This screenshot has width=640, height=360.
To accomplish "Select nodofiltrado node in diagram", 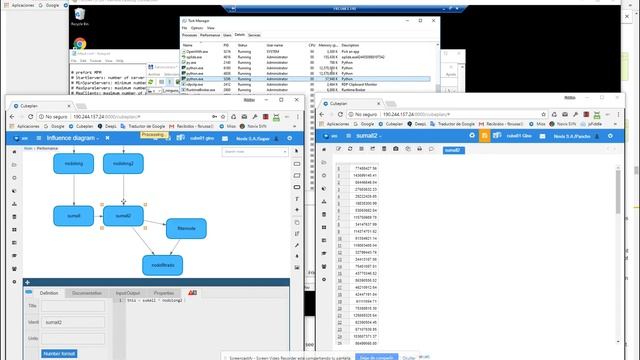I will point(162,265).
